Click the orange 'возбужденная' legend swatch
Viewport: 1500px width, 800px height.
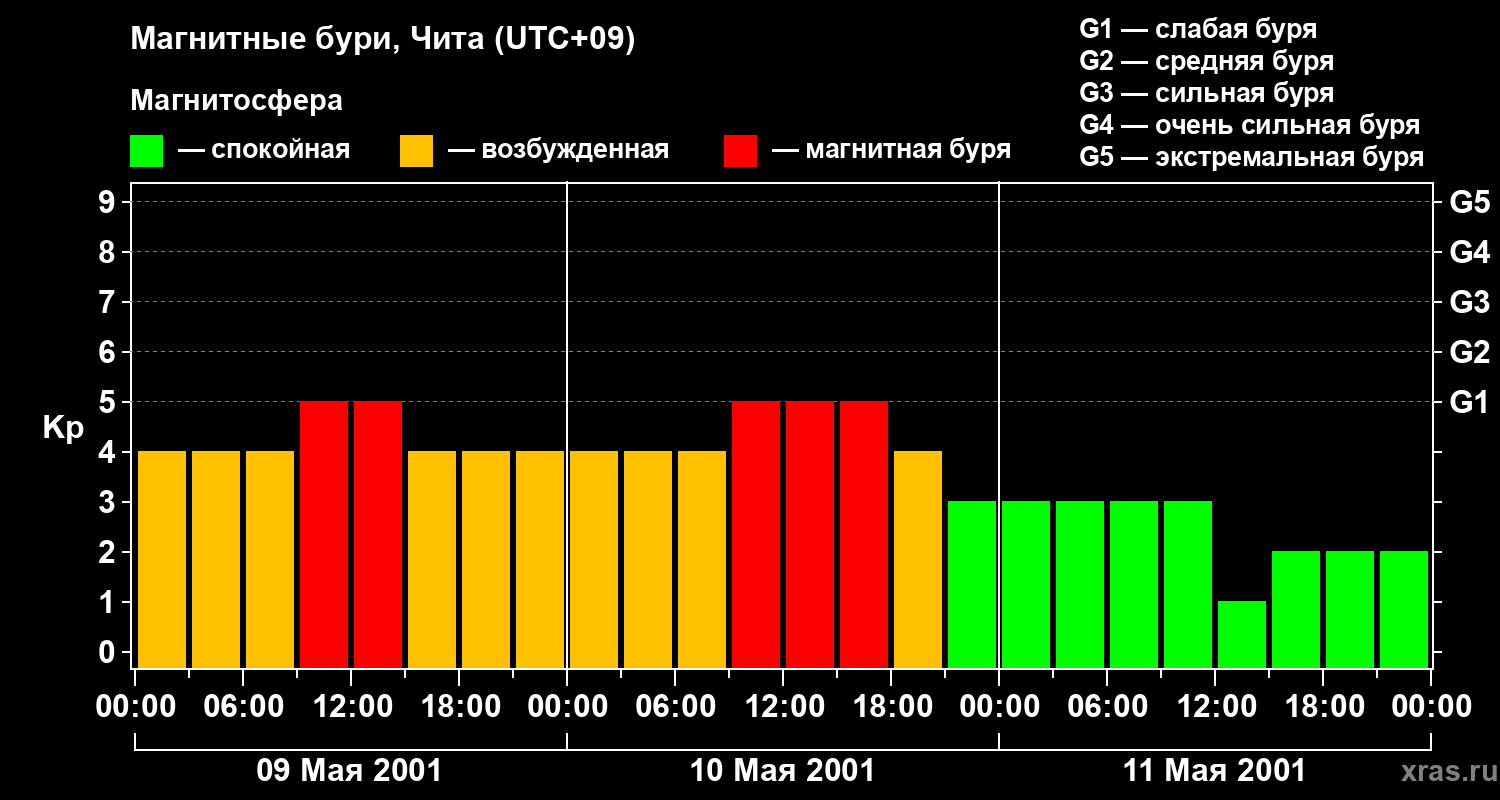417,151
